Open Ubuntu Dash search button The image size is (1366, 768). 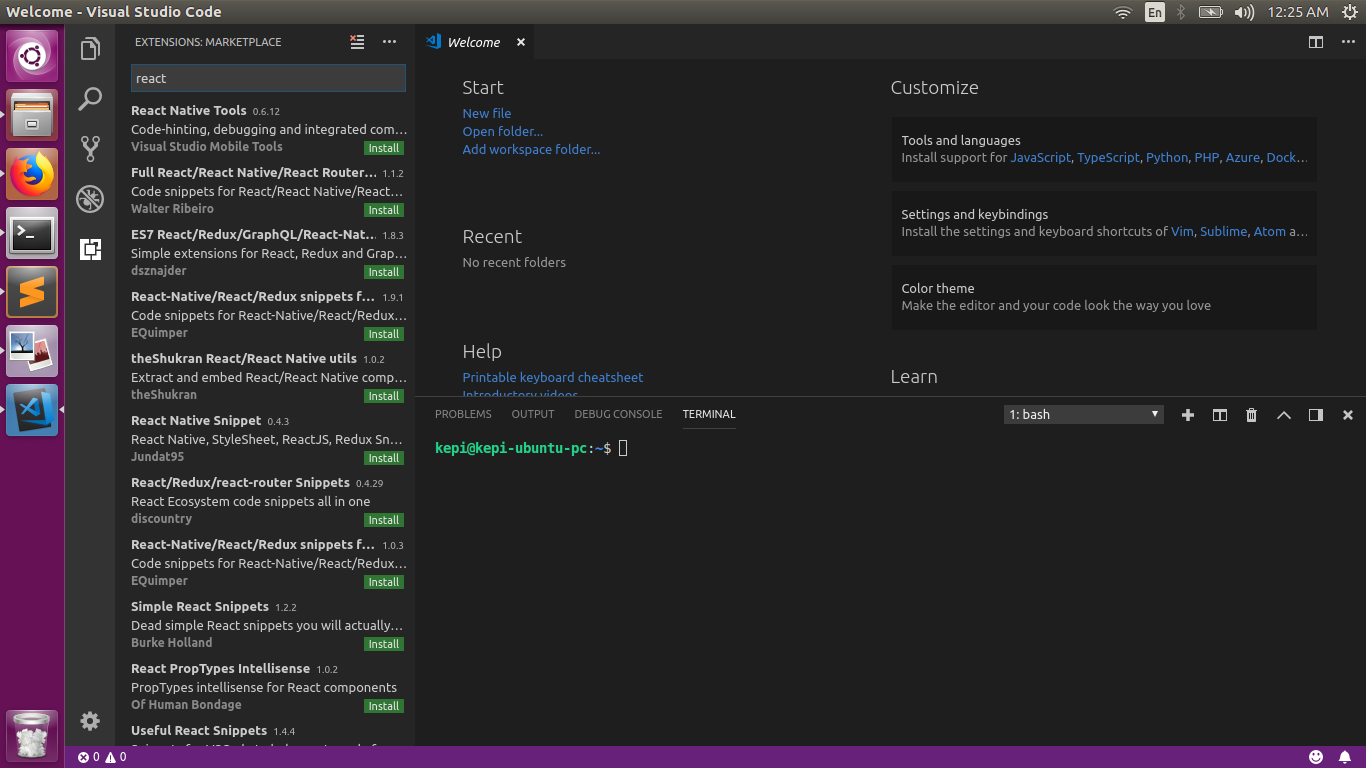(32, 56)
